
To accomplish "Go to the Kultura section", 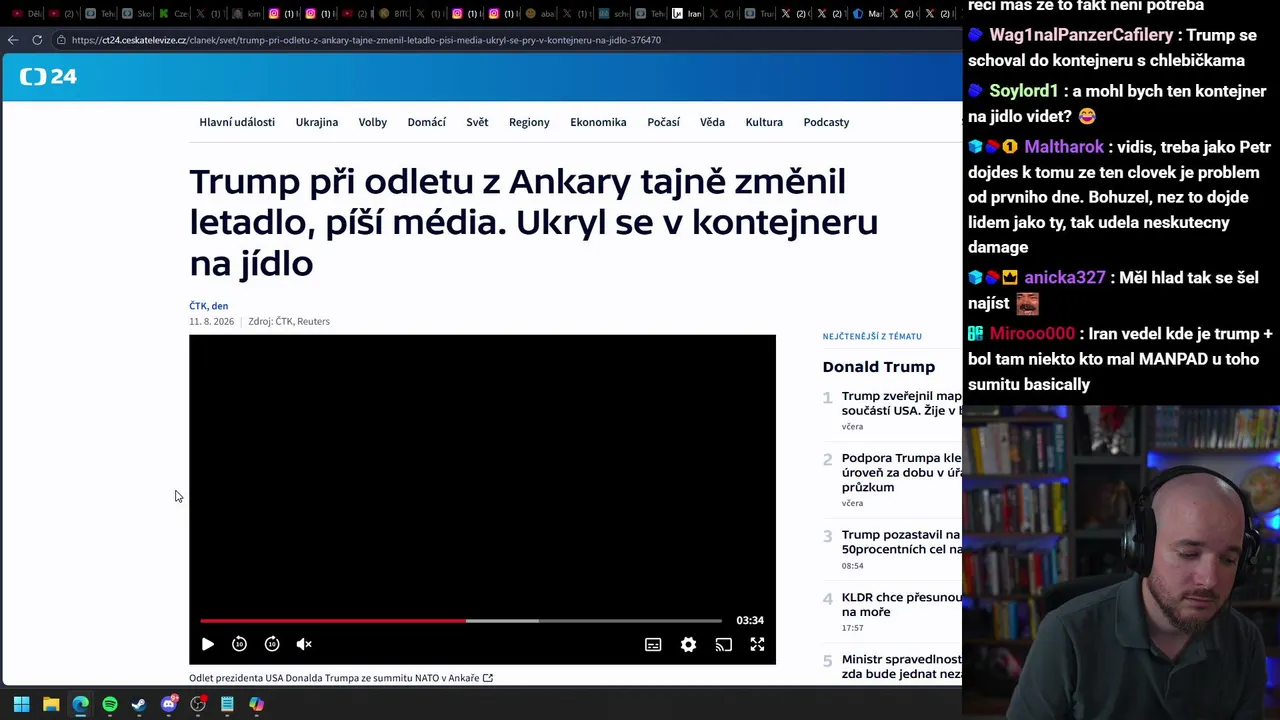I will pos(764,122).
